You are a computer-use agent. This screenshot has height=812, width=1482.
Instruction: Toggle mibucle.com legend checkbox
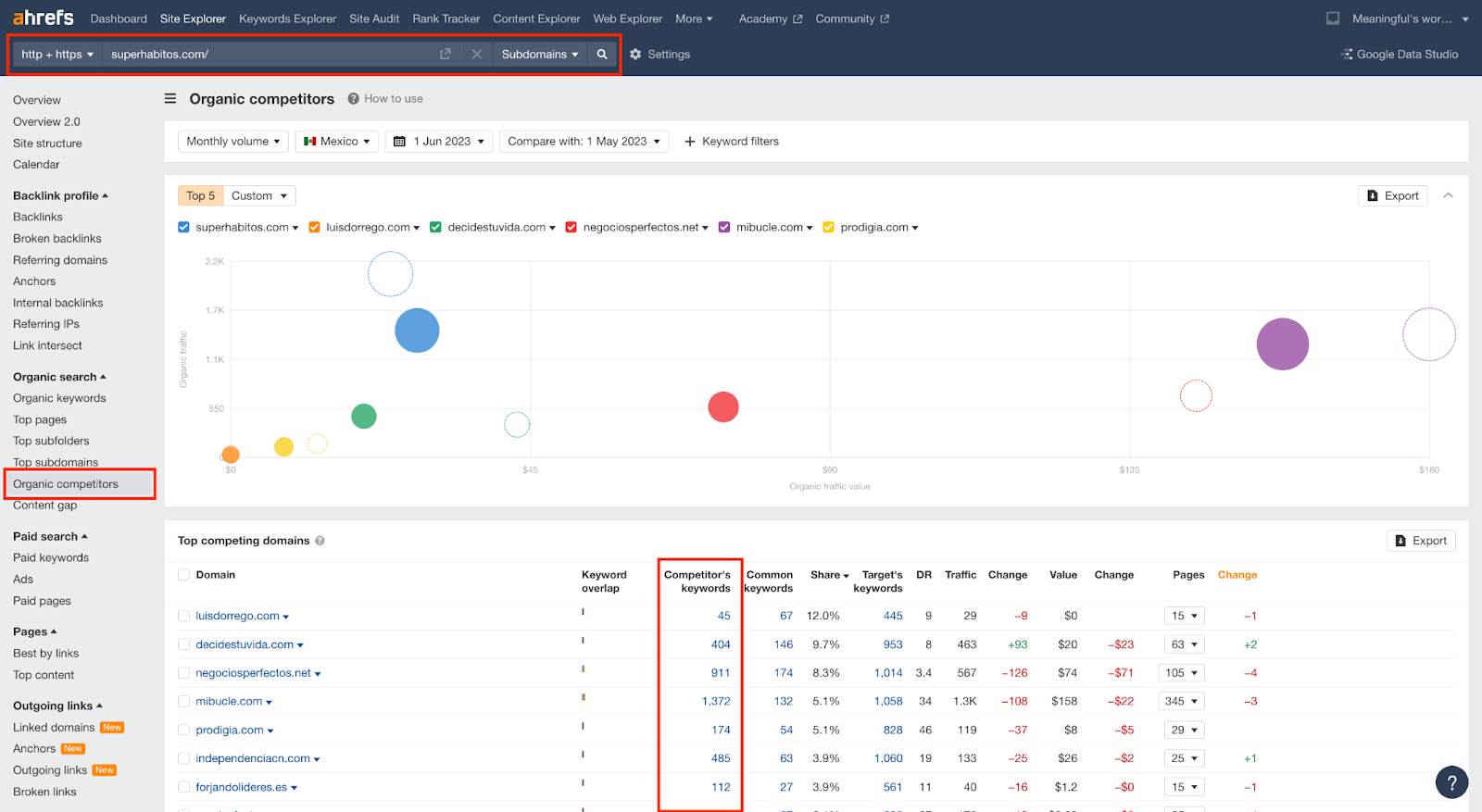(724, 228)
